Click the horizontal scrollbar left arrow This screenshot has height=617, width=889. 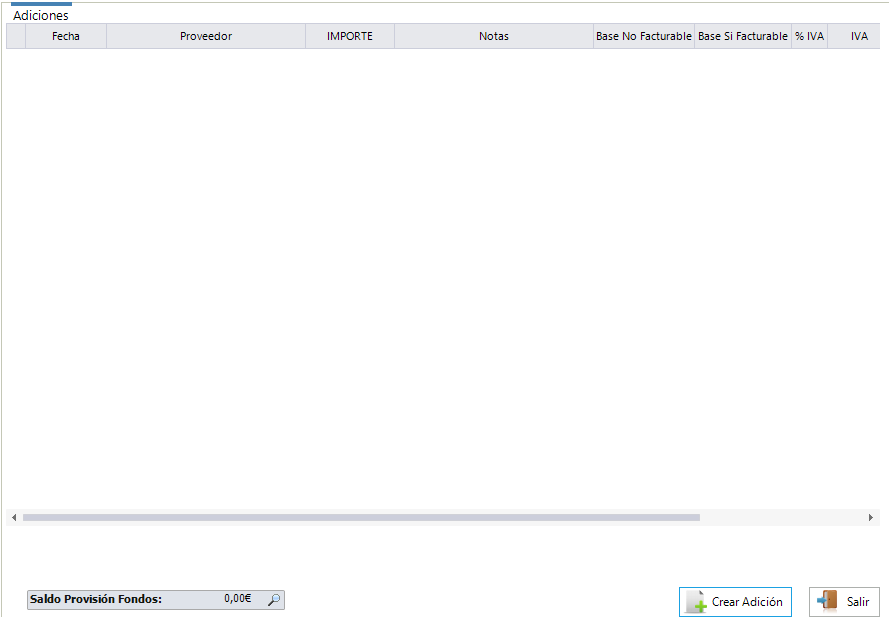click(x=14, y=517)
